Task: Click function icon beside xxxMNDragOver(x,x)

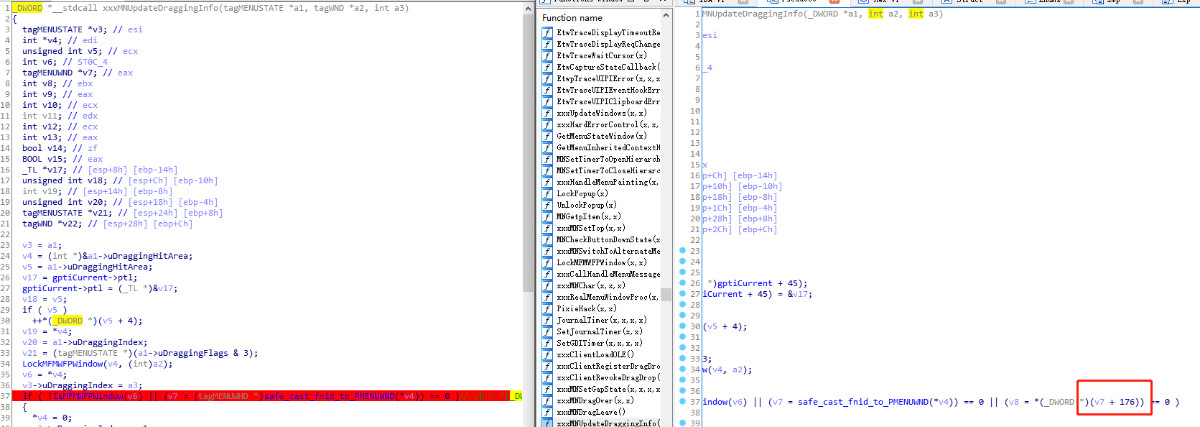Action: click(x=547, y=400)
